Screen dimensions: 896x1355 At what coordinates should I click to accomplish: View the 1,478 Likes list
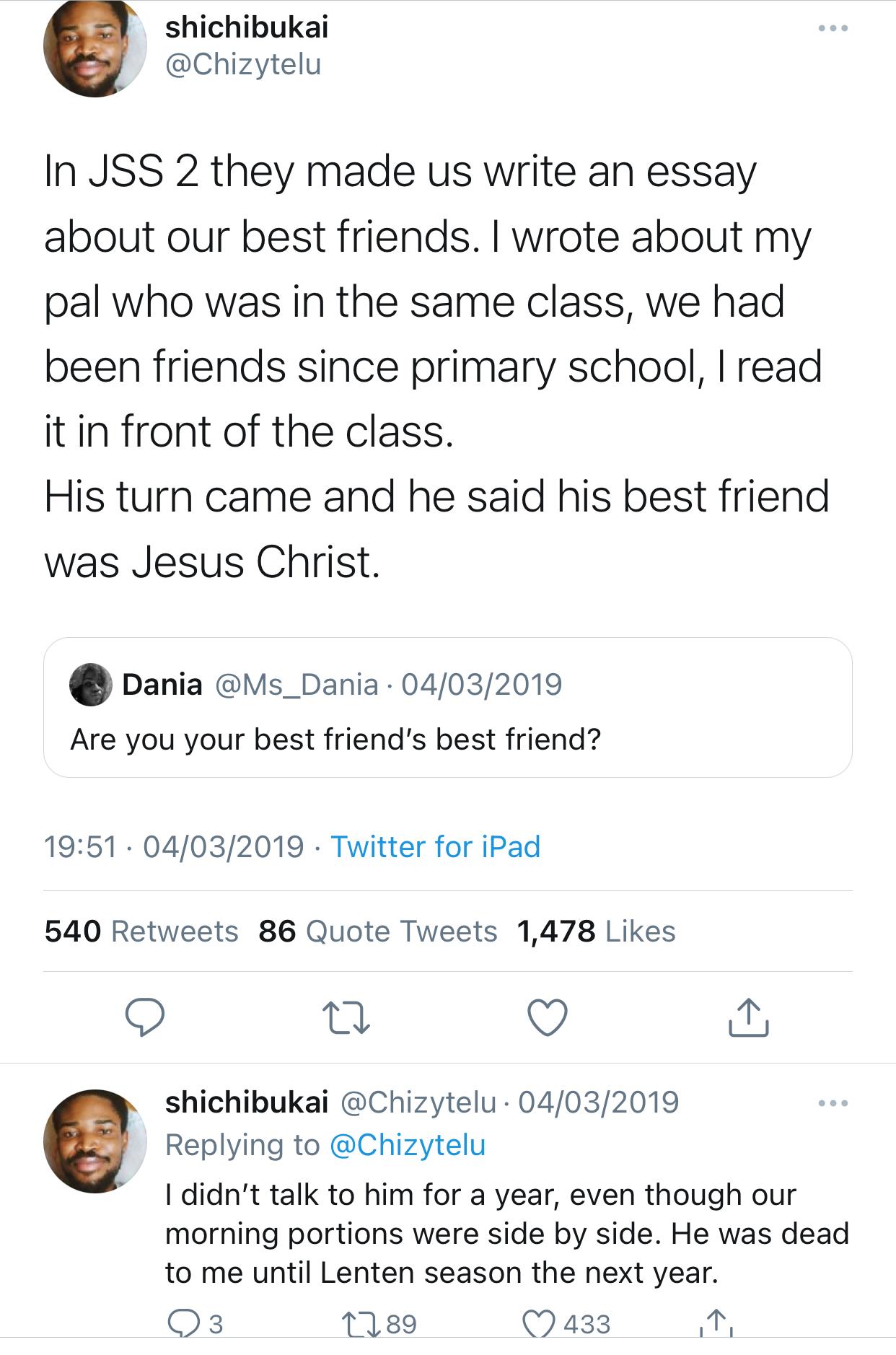(596, 931)
